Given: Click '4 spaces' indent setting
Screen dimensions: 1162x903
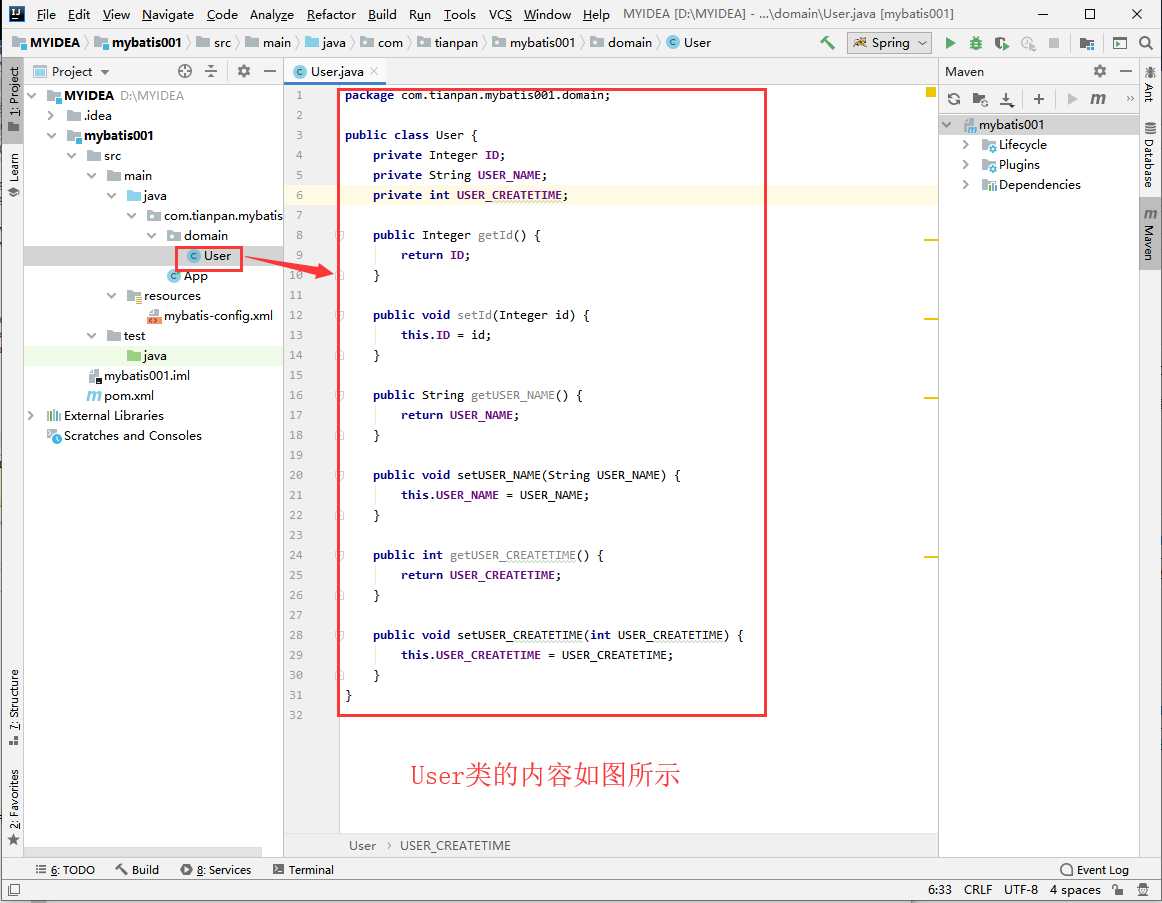Looking at the screenshot, I should point(1075,890).
